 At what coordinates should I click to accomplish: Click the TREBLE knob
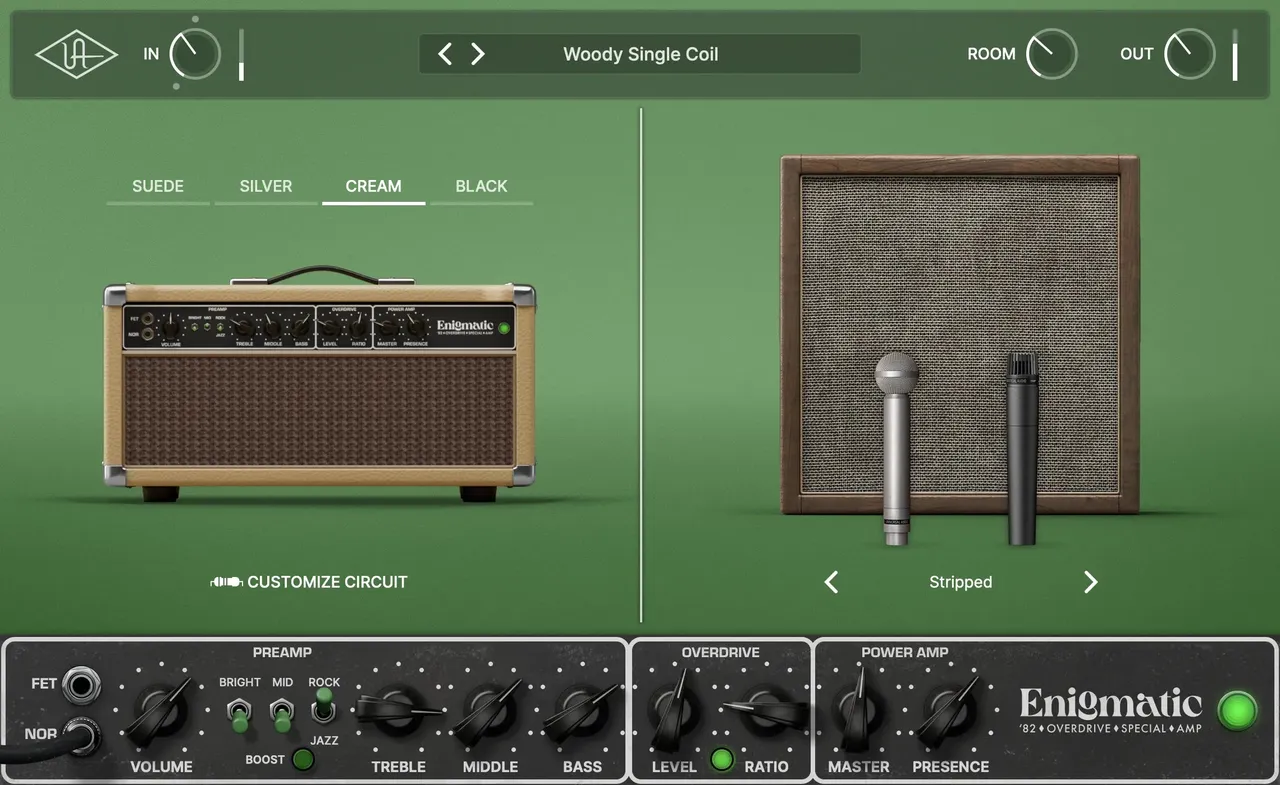point(398,712)
